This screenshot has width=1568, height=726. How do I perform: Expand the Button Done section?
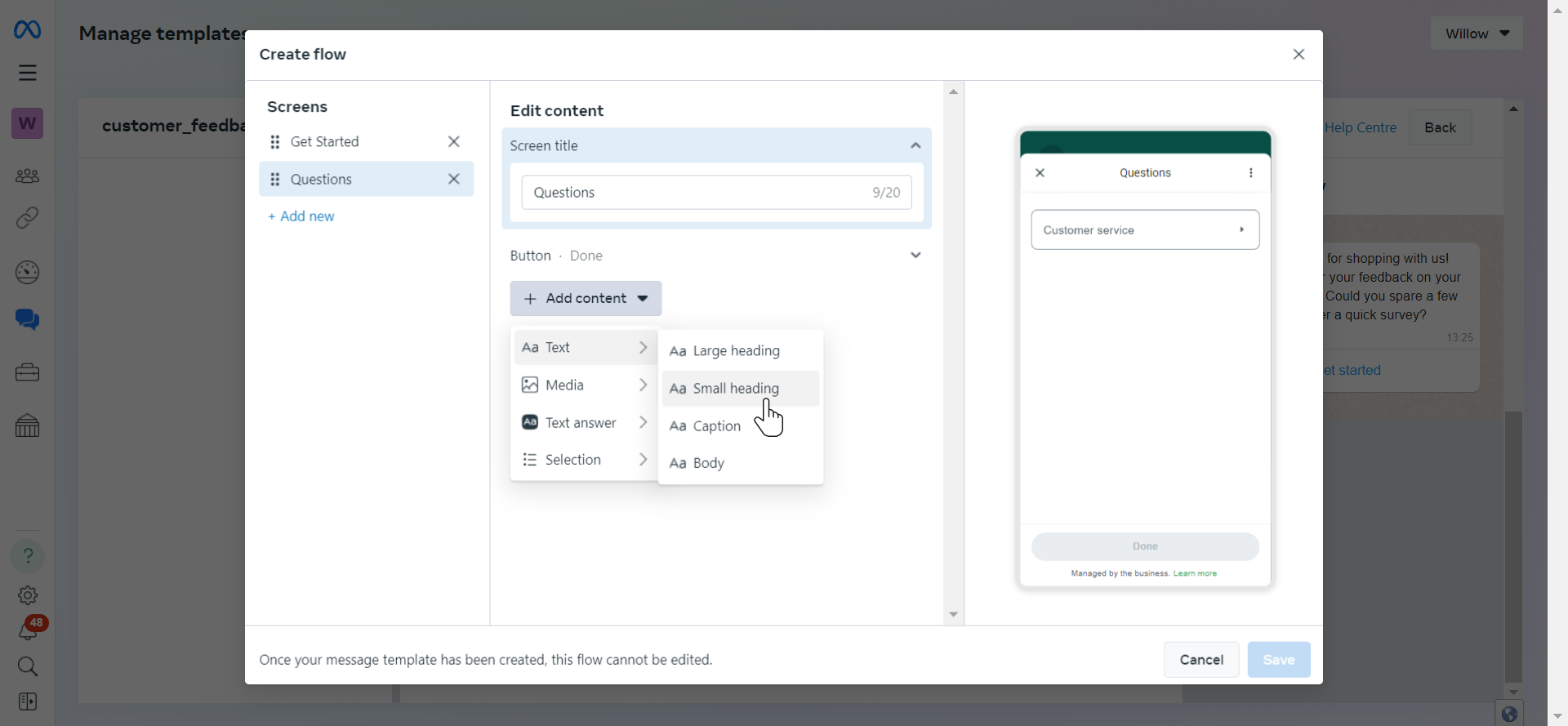click(915, 256)
